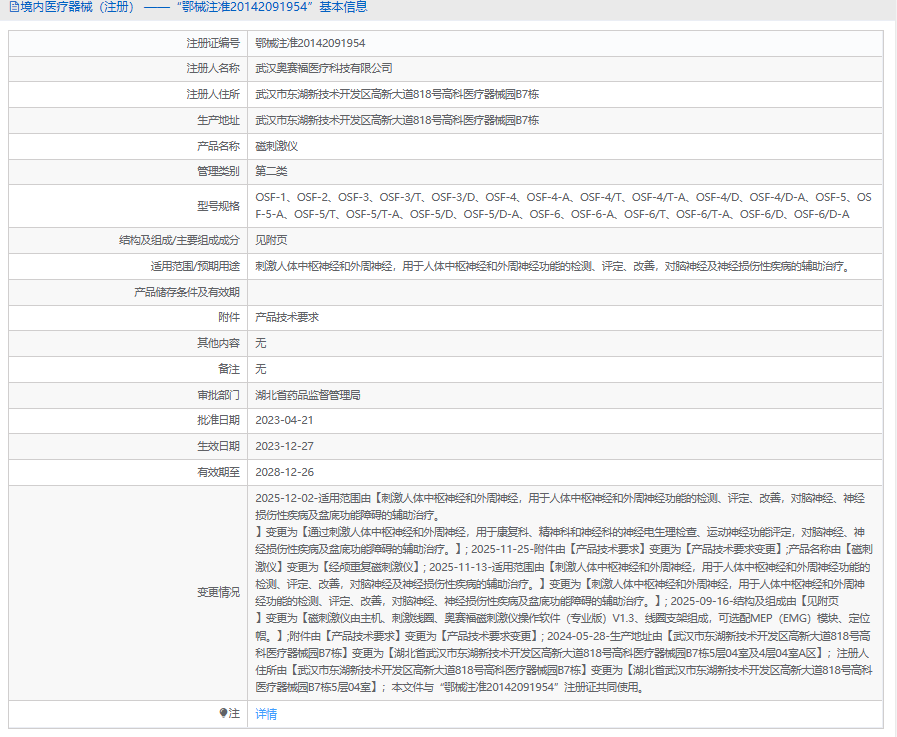Click the 型号规格 label
Screen dimensions: 897x737
pos(219,206)
